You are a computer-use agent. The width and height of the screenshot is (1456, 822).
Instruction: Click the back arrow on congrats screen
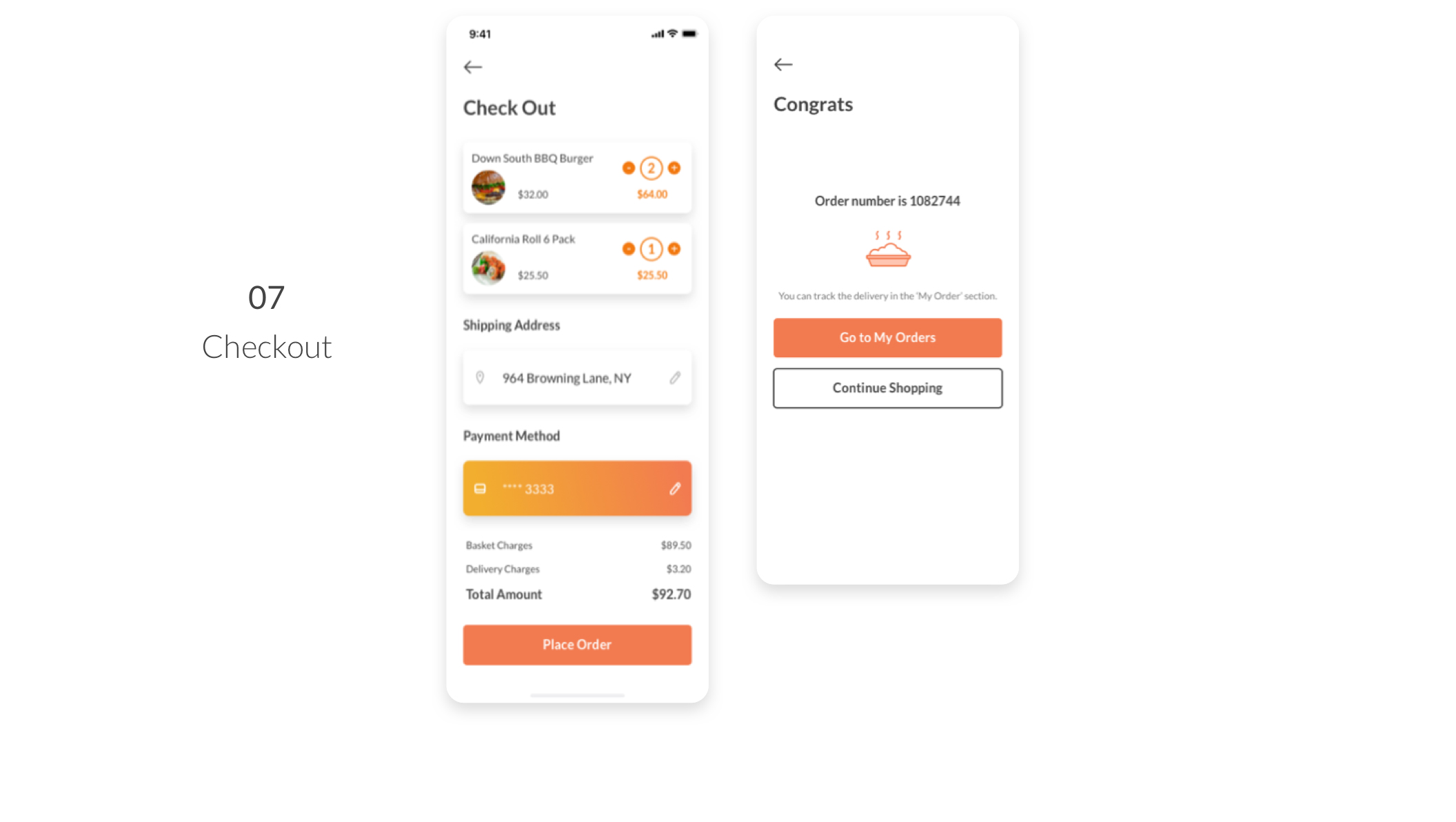point(783,64)
